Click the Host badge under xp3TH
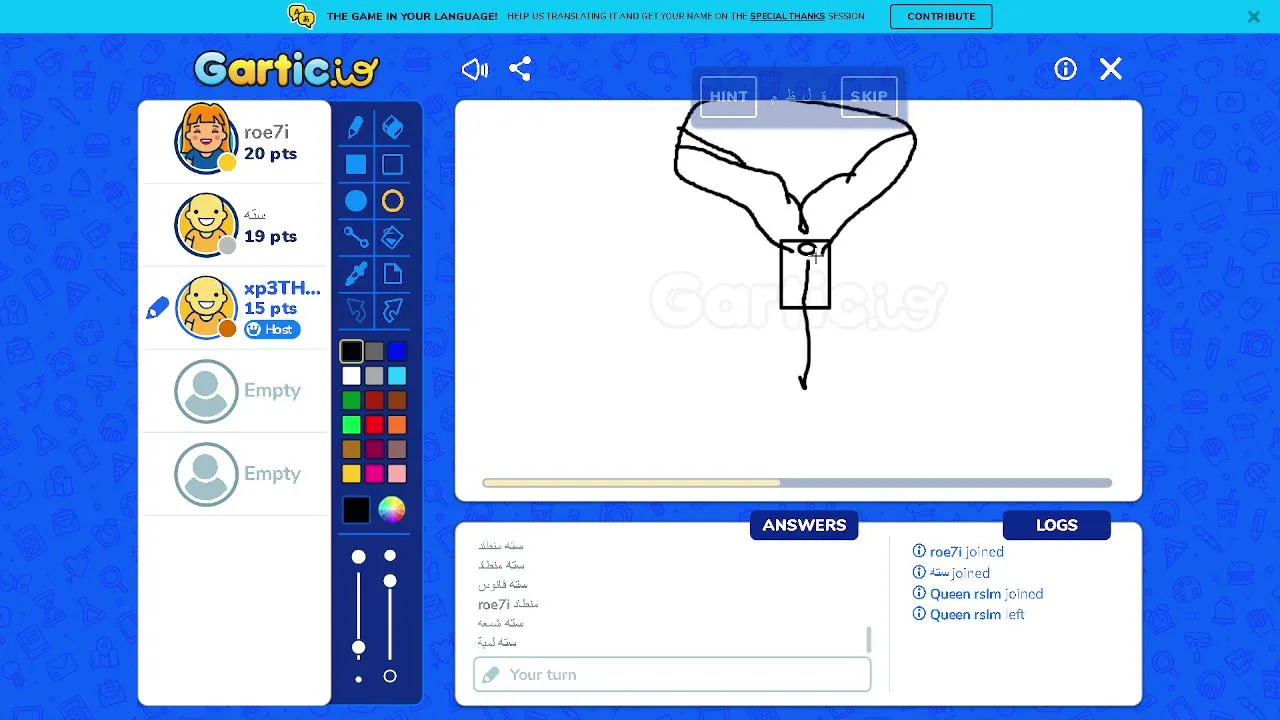Viewport: 1280px width, 720px height. coord(272,329)
